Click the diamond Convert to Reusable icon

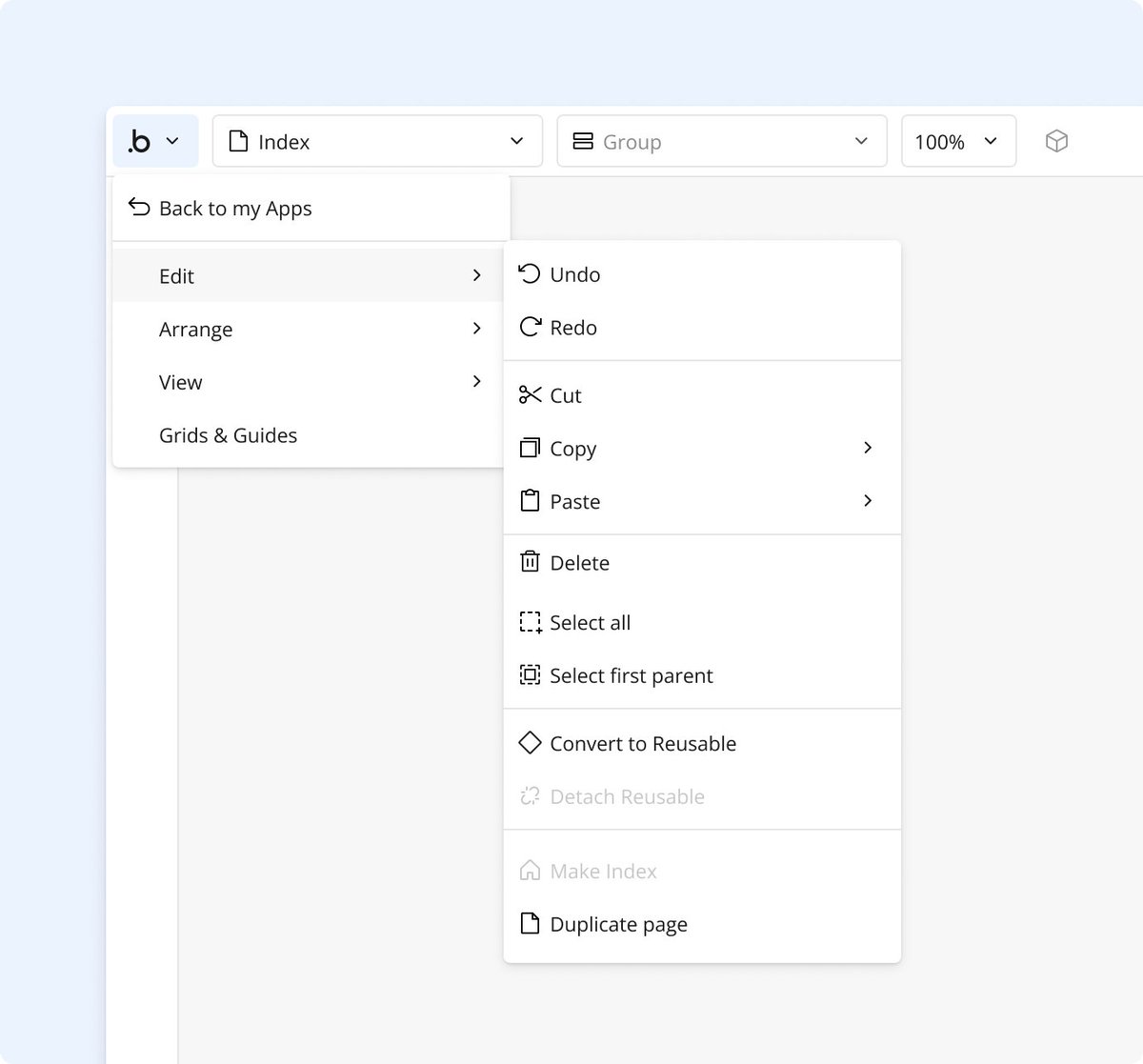(530, 743)
